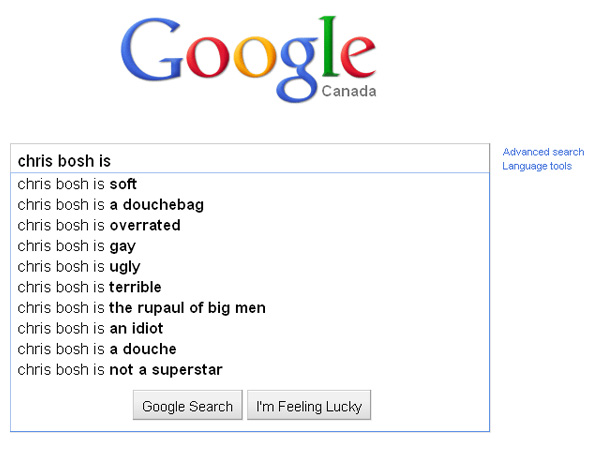Click the yellow 'o' in the Google logo

pos(255,57)
